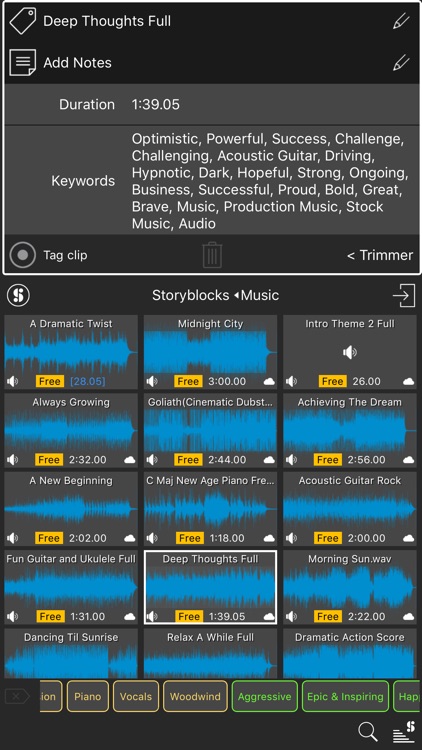This screenshot has width=422, height=750.
Task: Edit the clip name with pencil icon
Action: click(401, 22)
